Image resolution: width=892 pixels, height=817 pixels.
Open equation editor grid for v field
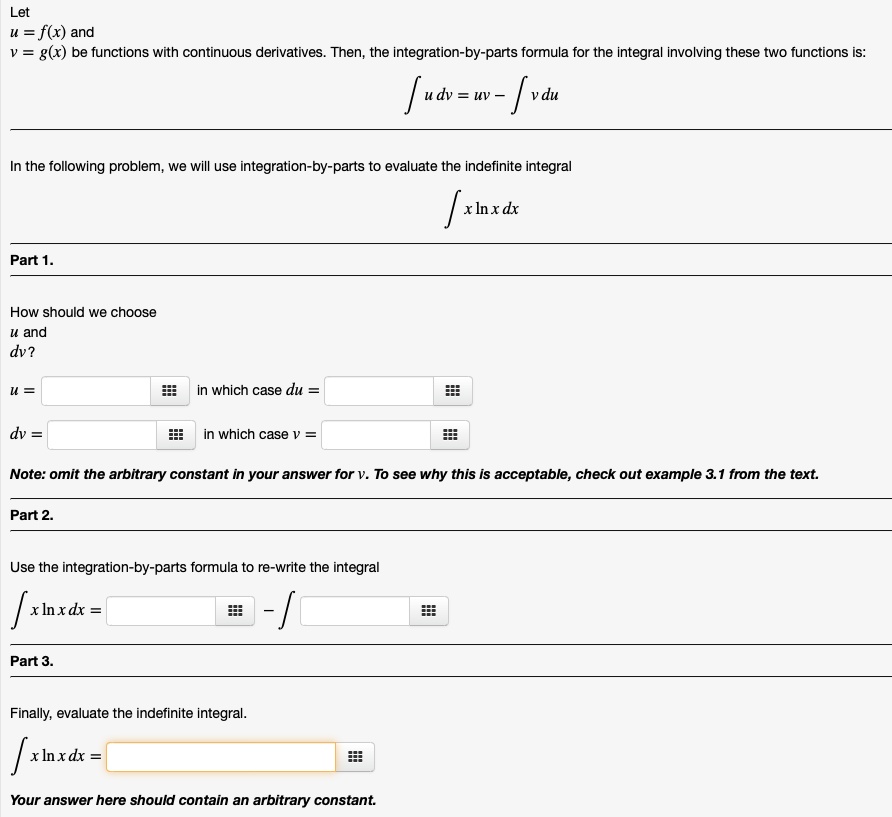[x=449, y=435]
